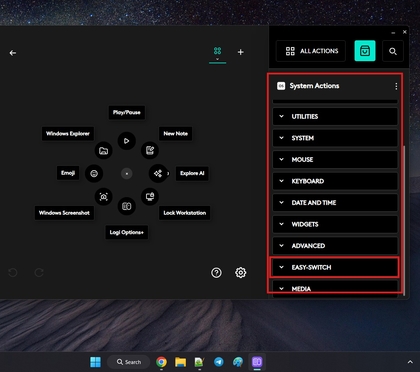
Task: Show hidden system tray icons chevron
Action: pos(410,362)
